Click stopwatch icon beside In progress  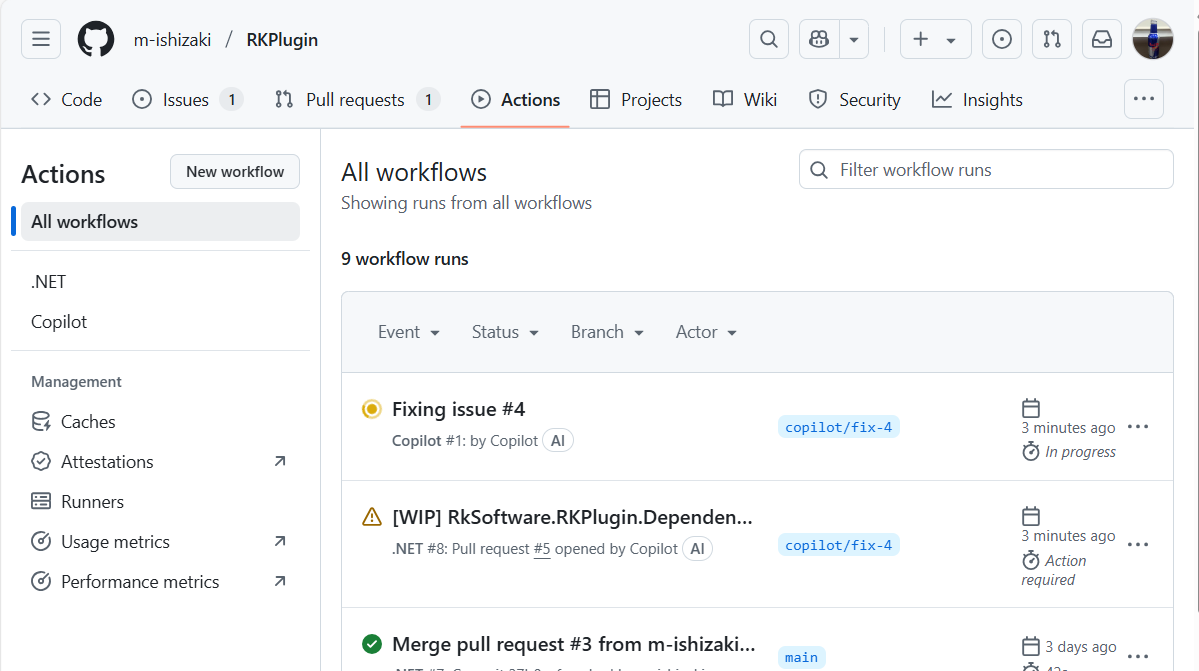tap(1031, 452)
